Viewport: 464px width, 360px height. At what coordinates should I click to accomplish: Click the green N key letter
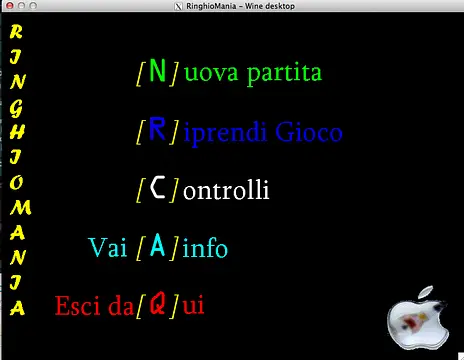pyautogui.click(x=157, y=70)
